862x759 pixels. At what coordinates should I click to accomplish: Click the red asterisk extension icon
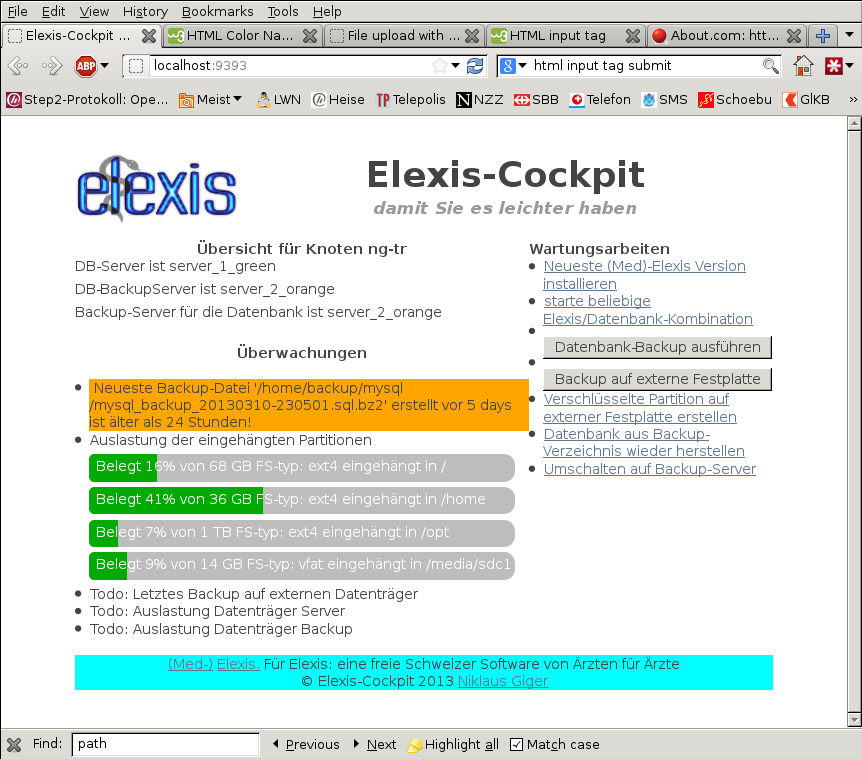(833, 66)
